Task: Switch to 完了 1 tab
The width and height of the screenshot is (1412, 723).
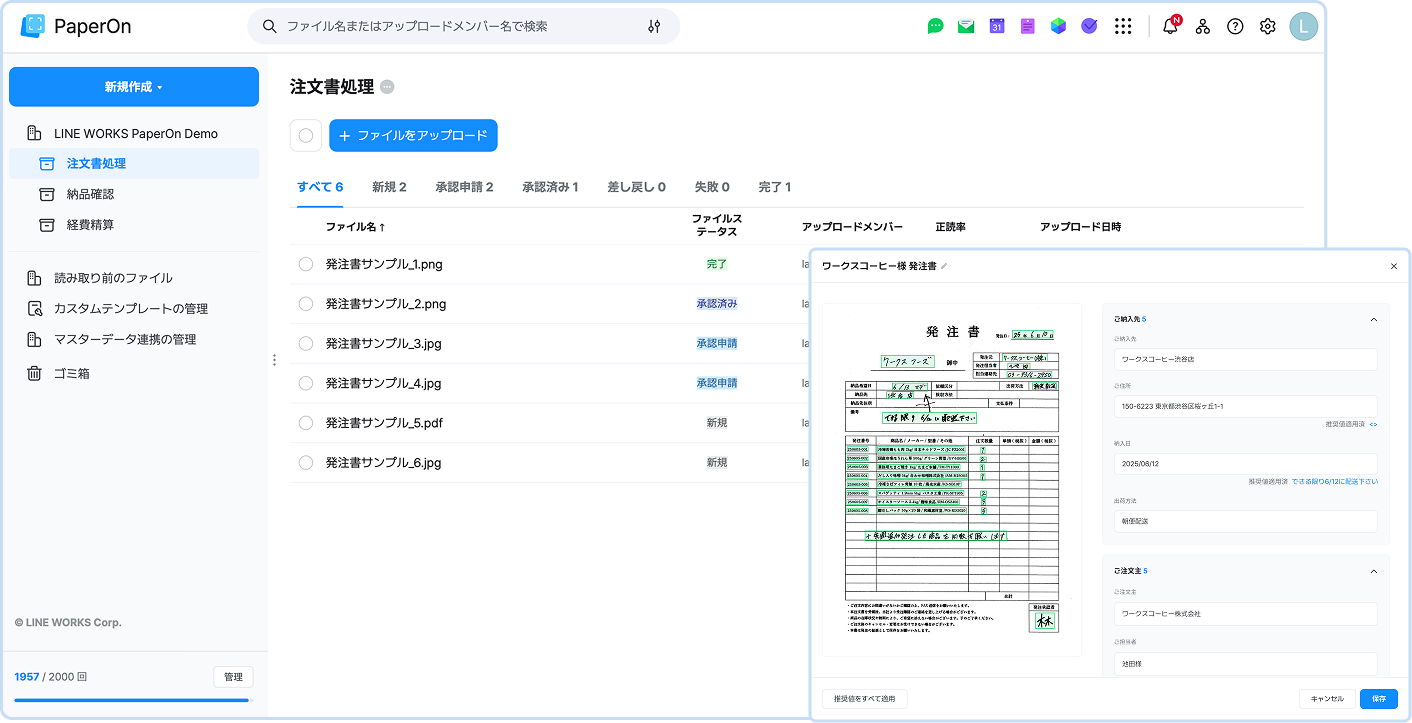Action: tap(775, 187)
